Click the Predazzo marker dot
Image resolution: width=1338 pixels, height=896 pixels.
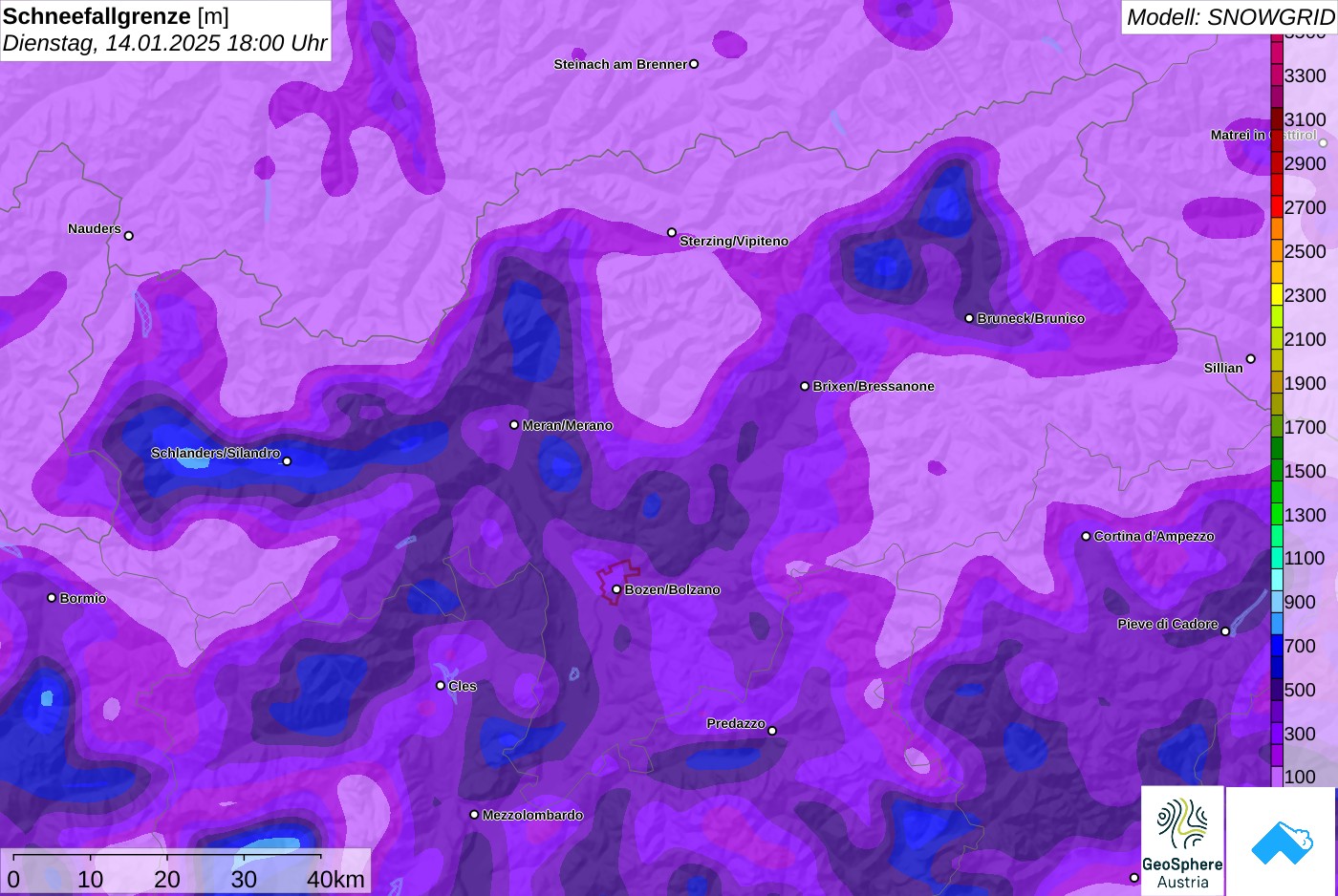pos(772,731)
